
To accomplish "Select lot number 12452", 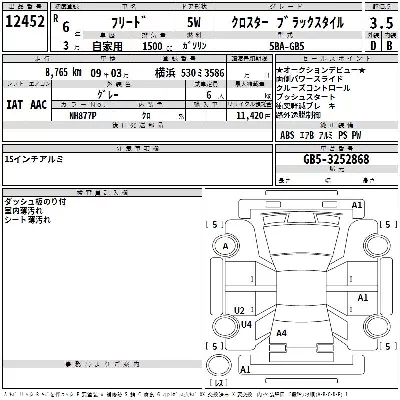I will pyautogui.click(x=25, y=22).
